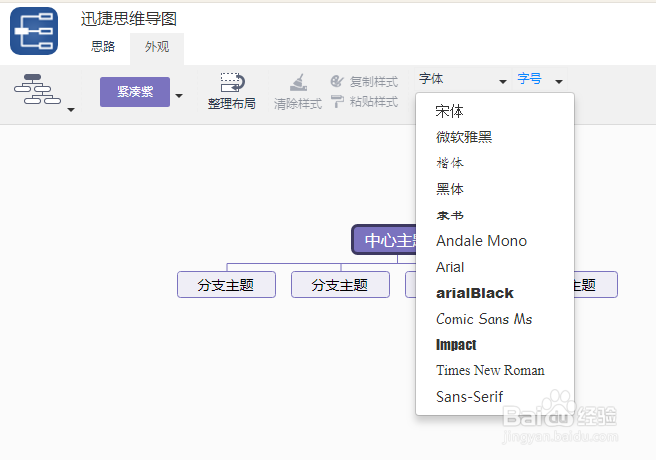The image size is (656, 460).
Task: Select Times New Roman font option
Action: tap(490, 370)
